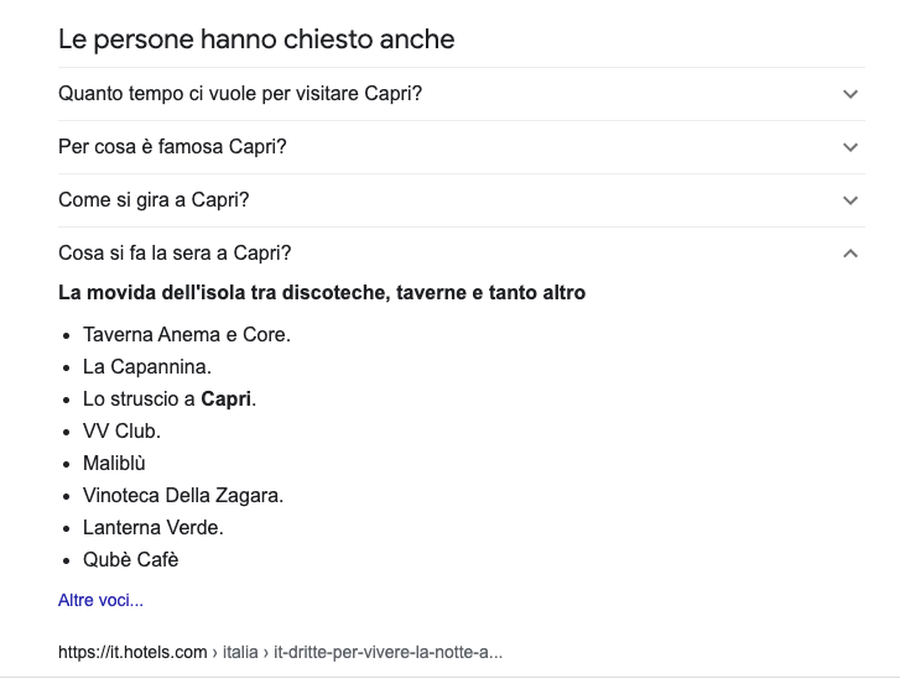Click the 'Lanterna Verde' list entry
The width and height of the screenshot is (900, 684).
[153, 527]
